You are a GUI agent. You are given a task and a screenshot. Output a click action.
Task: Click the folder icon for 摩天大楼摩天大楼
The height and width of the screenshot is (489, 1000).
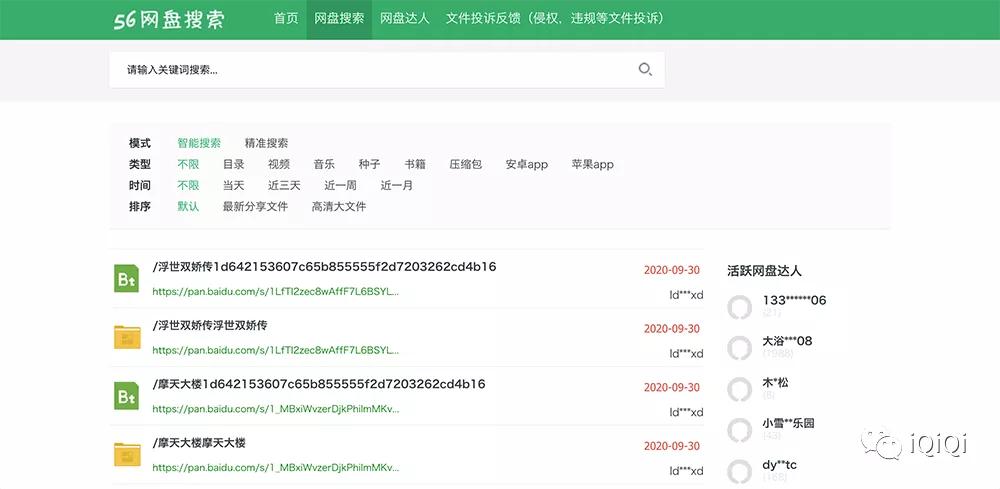[127, 454]
